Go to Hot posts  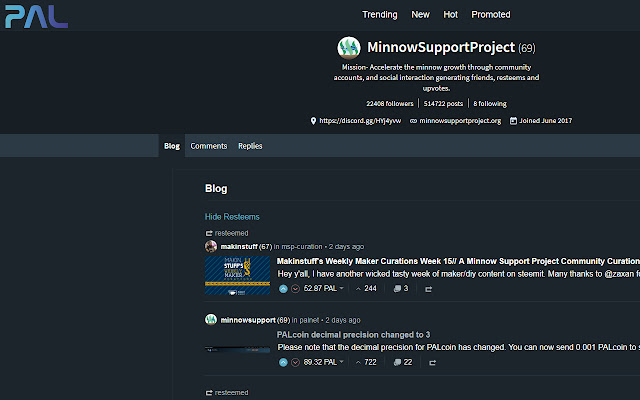[450, 15]
